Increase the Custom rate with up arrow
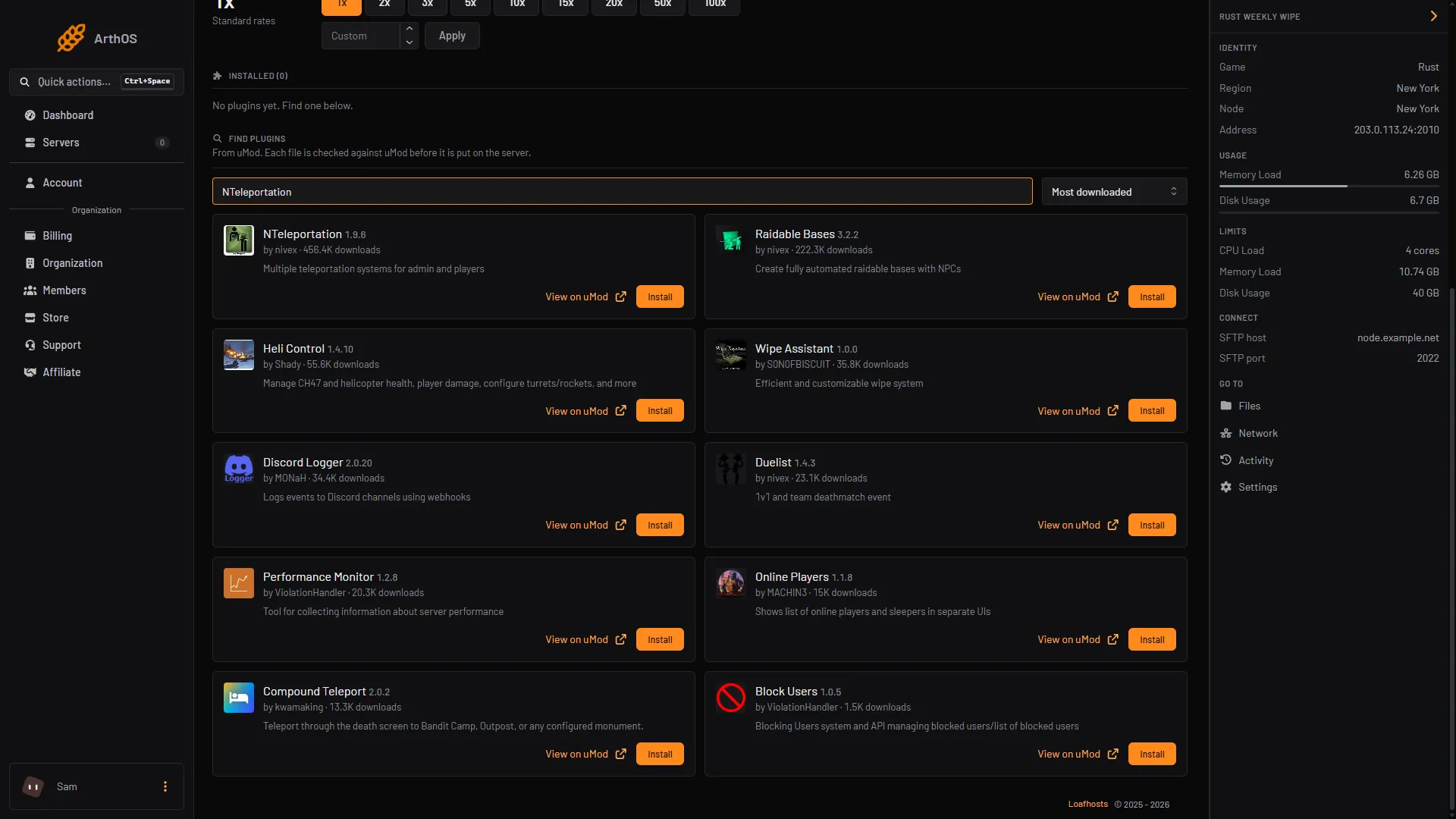Viewport: 1456px width, 819px height. 409,29
